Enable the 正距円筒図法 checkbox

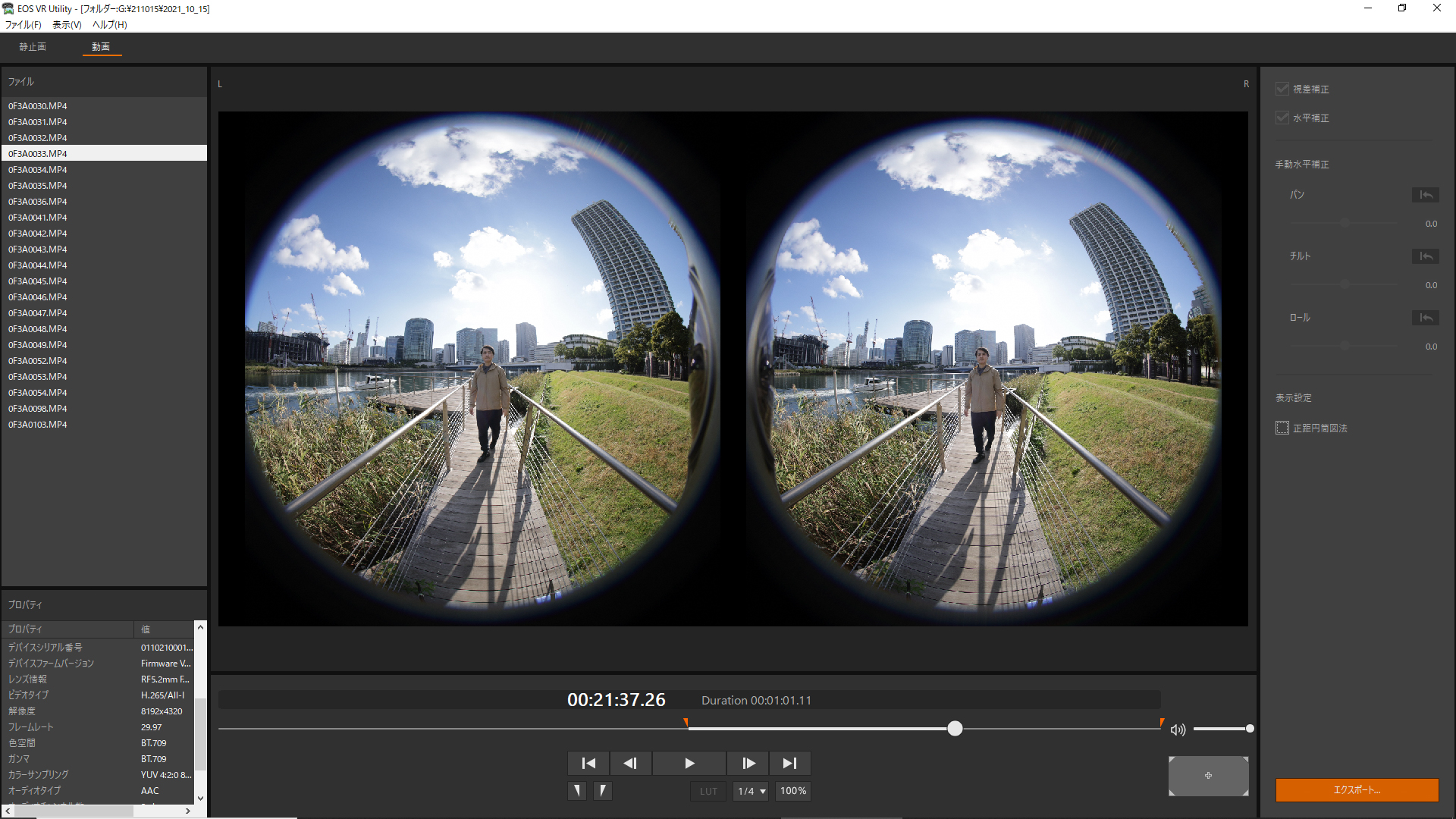tap(1282, 428)
